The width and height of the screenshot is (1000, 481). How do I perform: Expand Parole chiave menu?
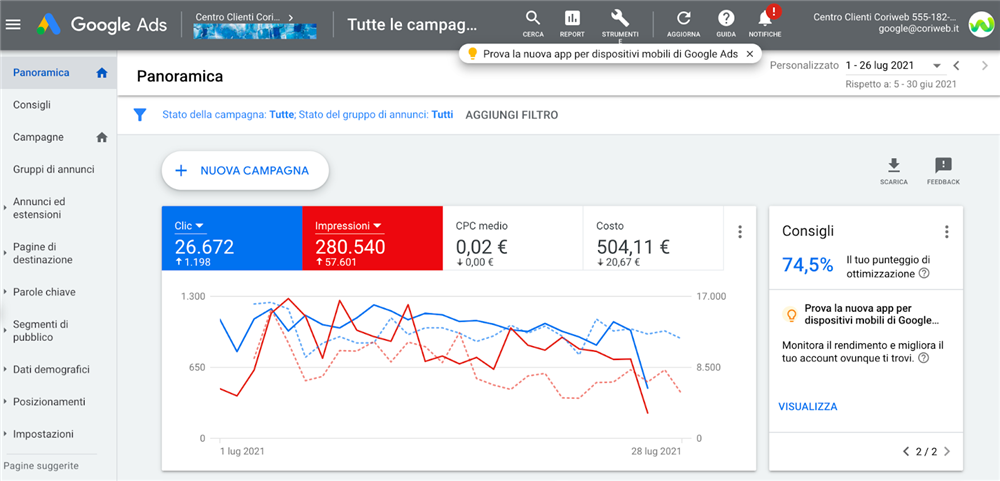[x=4, y=292]
